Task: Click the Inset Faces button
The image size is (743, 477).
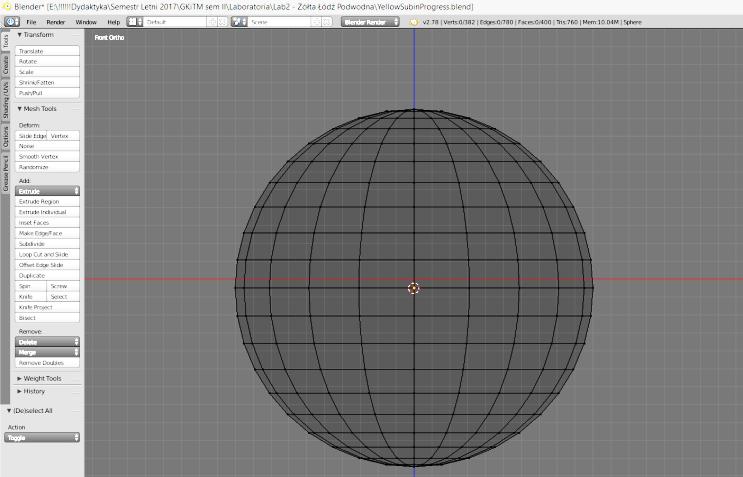Action: pos(47,222)
